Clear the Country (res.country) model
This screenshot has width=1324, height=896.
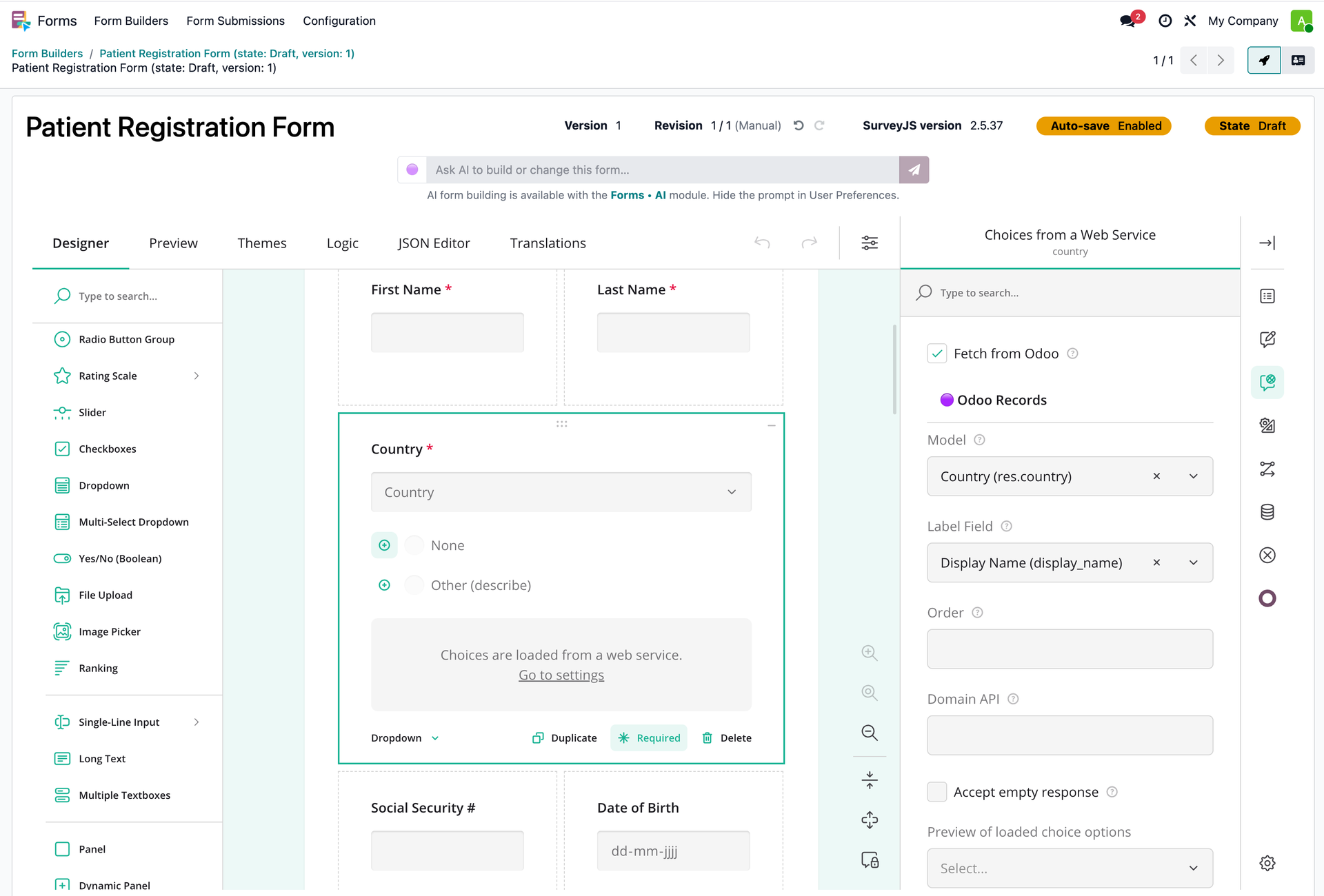coord(1156,476)
